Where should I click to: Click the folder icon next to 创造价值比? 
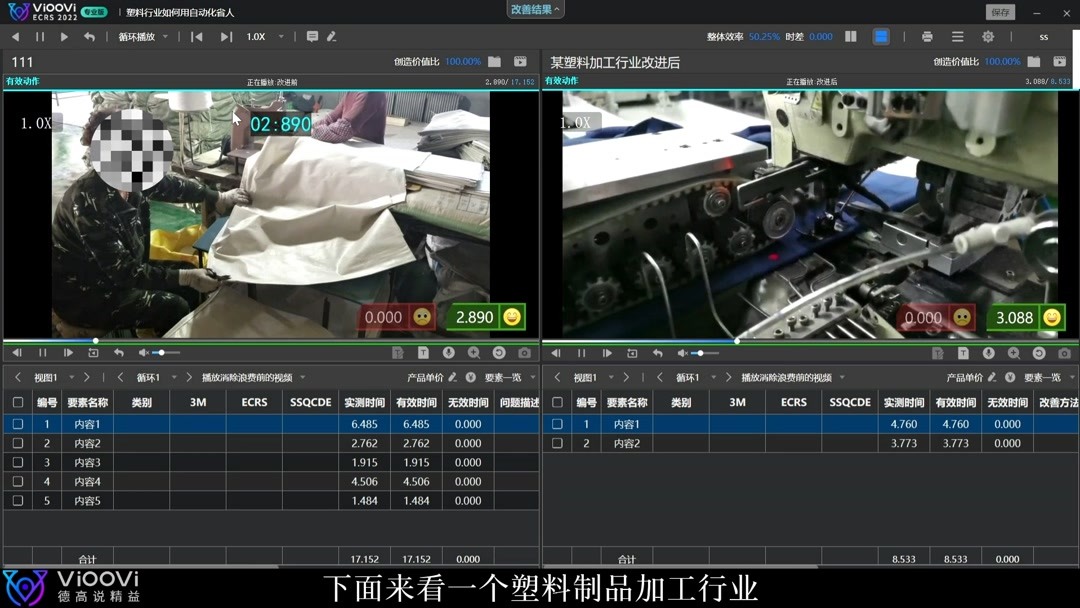coord(494,61)
